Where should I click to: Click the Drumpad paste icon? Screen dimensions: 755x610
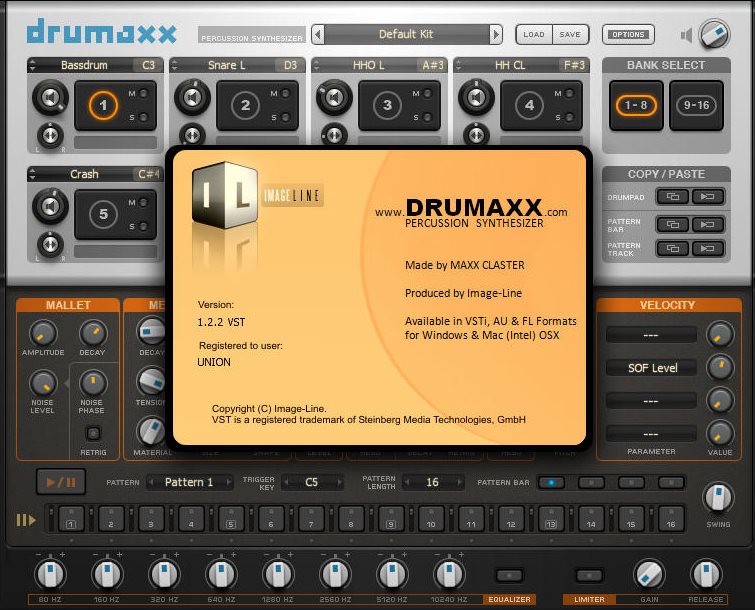[x=708, y=197]
